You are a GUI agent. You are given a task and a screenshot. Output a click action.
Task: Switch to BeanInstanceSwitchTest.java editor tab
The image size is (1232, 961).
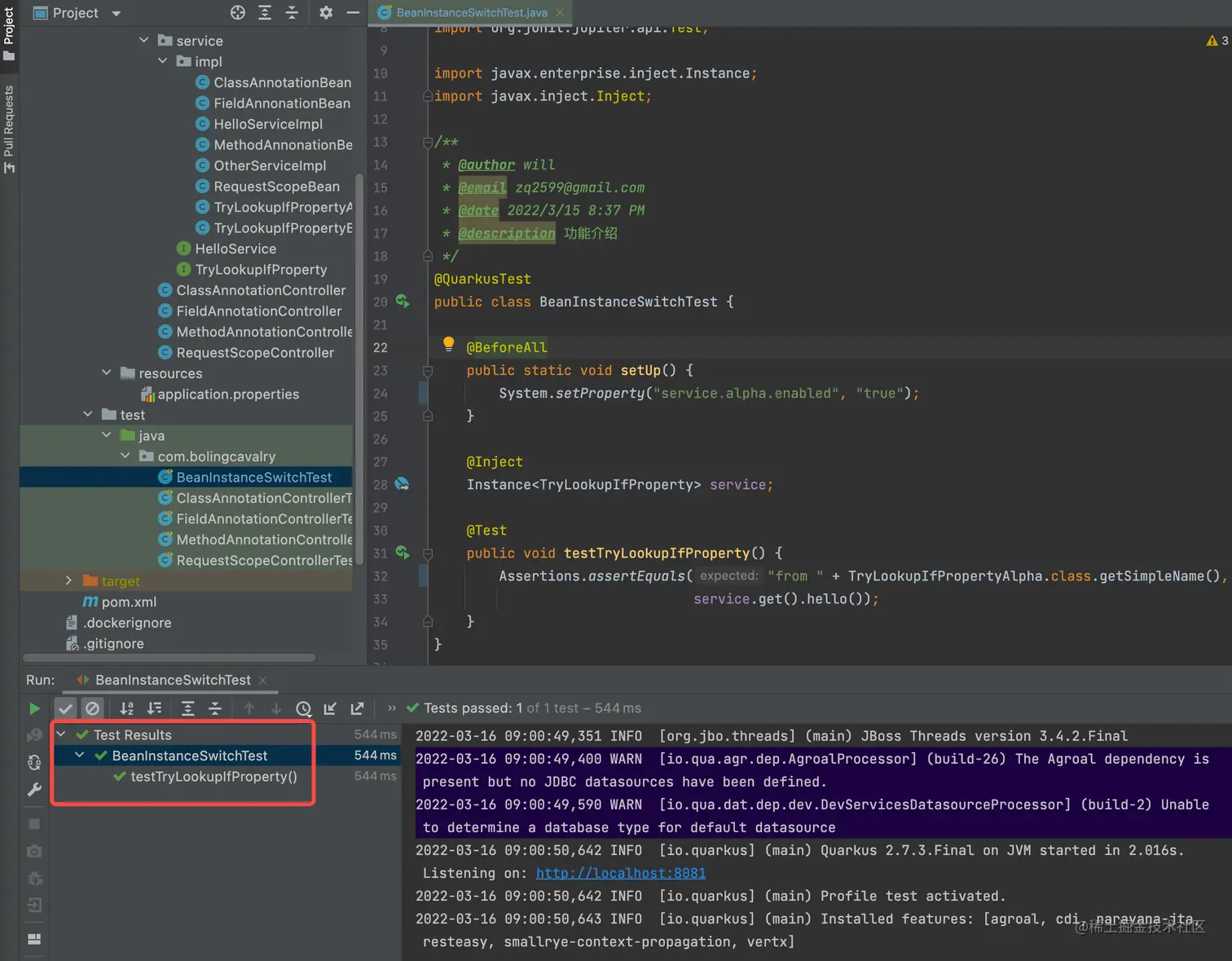(471, 13)
